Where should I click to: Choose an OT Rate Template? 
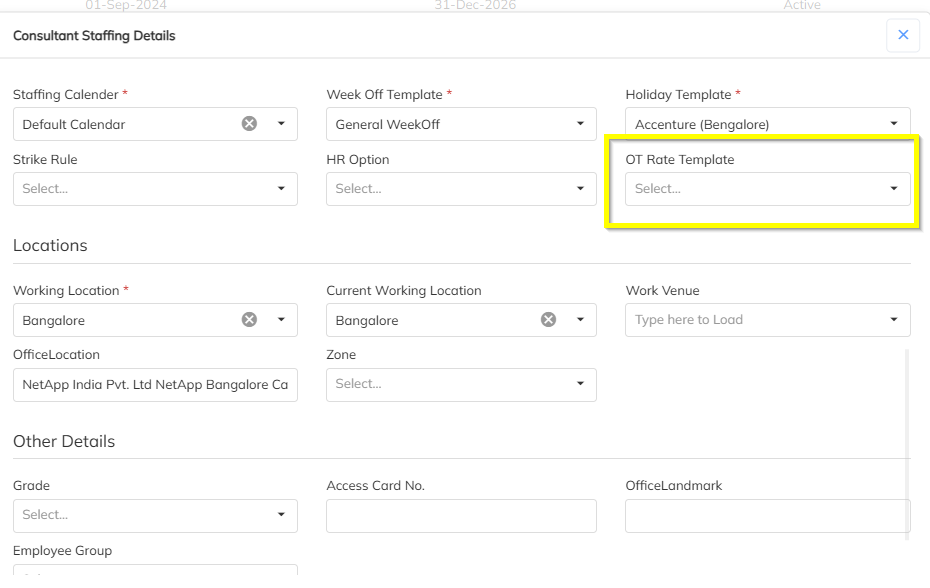767,189
